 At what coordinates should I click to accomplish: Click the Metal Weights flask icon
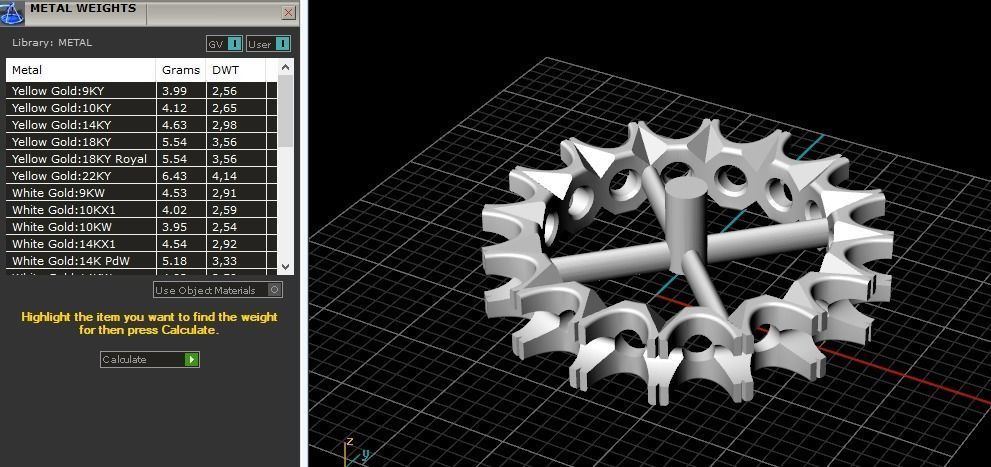tap(11, 13)
